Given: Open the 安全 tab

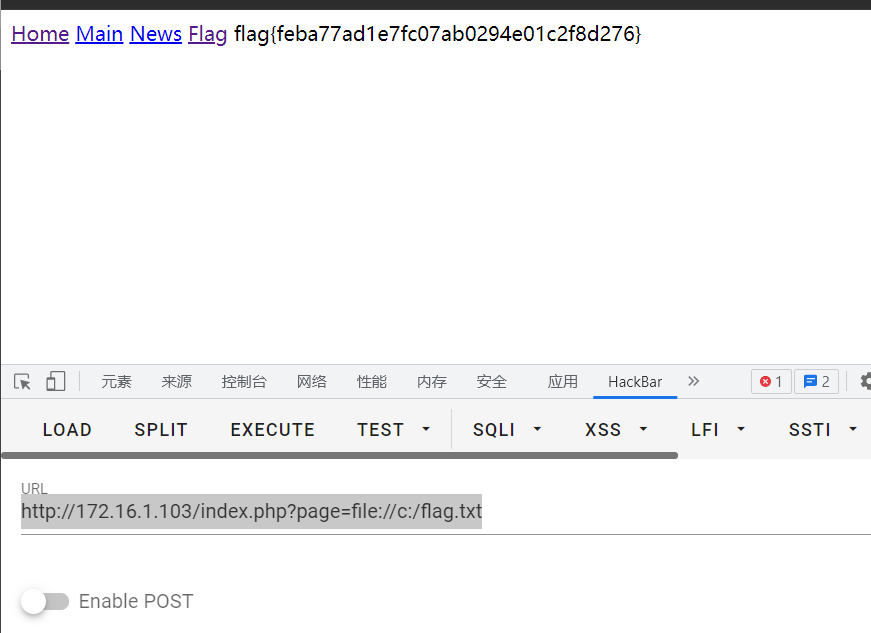Looking at the screenshot, I should (x=492, y=381).
